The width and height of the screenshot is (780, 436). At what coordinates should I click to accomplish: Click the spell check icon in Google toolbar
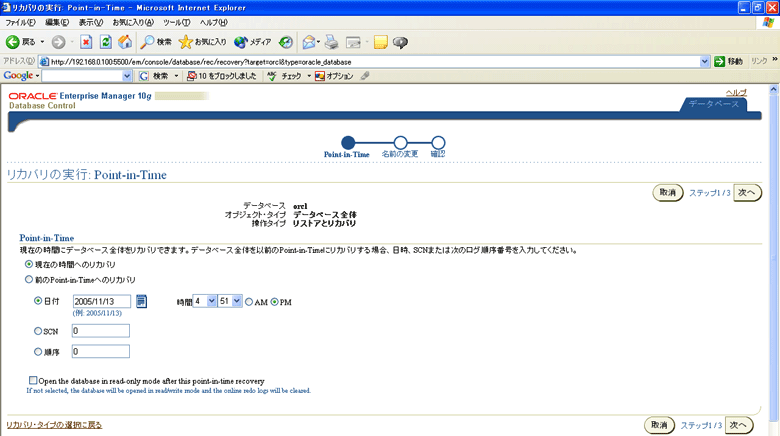click(272, 76)
